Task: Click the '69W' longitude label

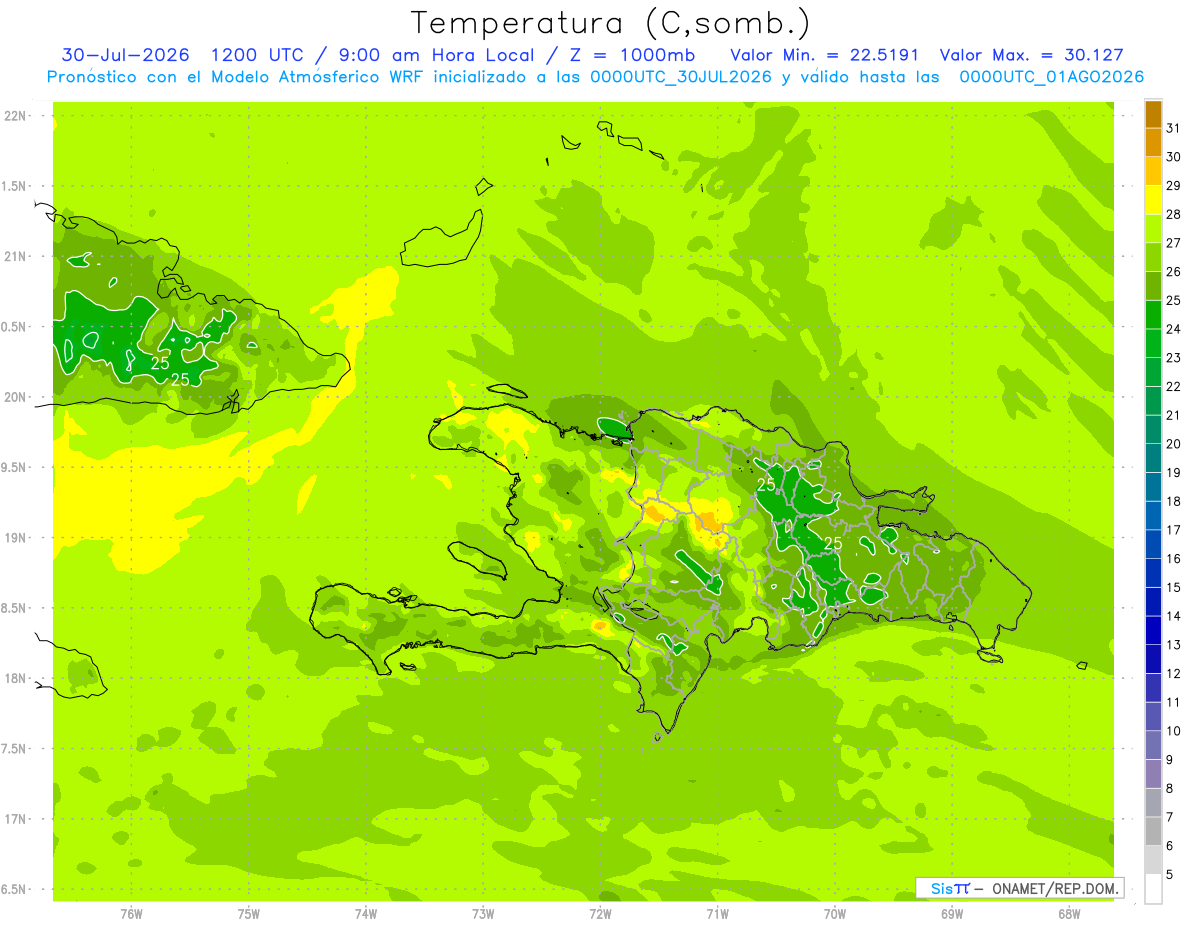Action: click(x=952, y=914)
